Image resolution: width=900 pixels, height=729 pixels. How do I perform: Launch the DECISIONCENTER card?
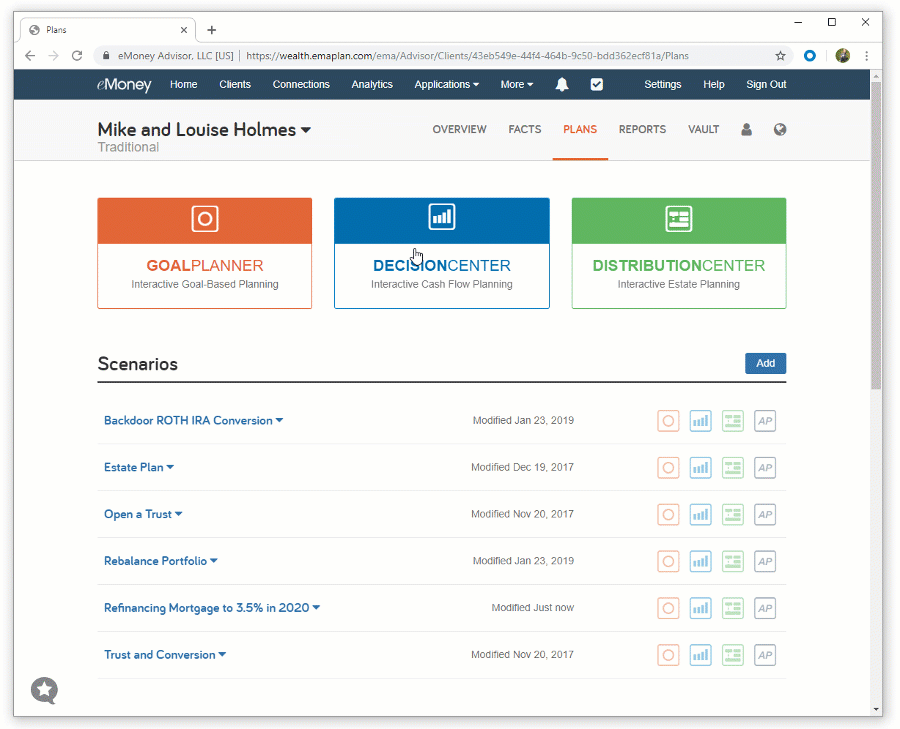point(441,253)
